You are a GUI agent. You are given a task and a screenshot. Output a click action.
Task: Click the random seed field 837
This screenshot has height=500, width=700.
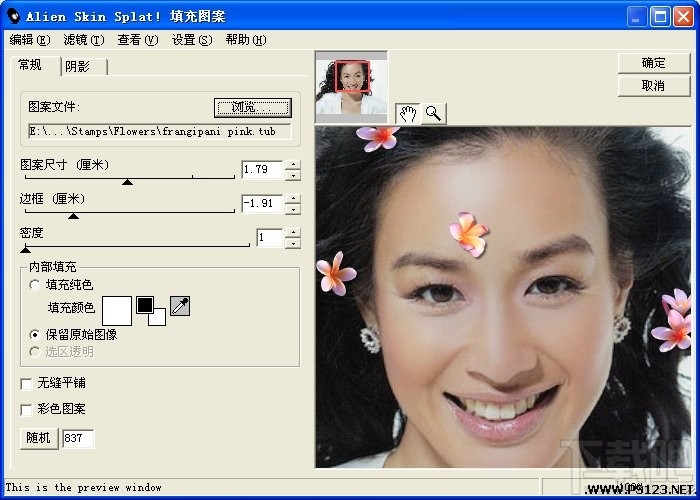78,438
